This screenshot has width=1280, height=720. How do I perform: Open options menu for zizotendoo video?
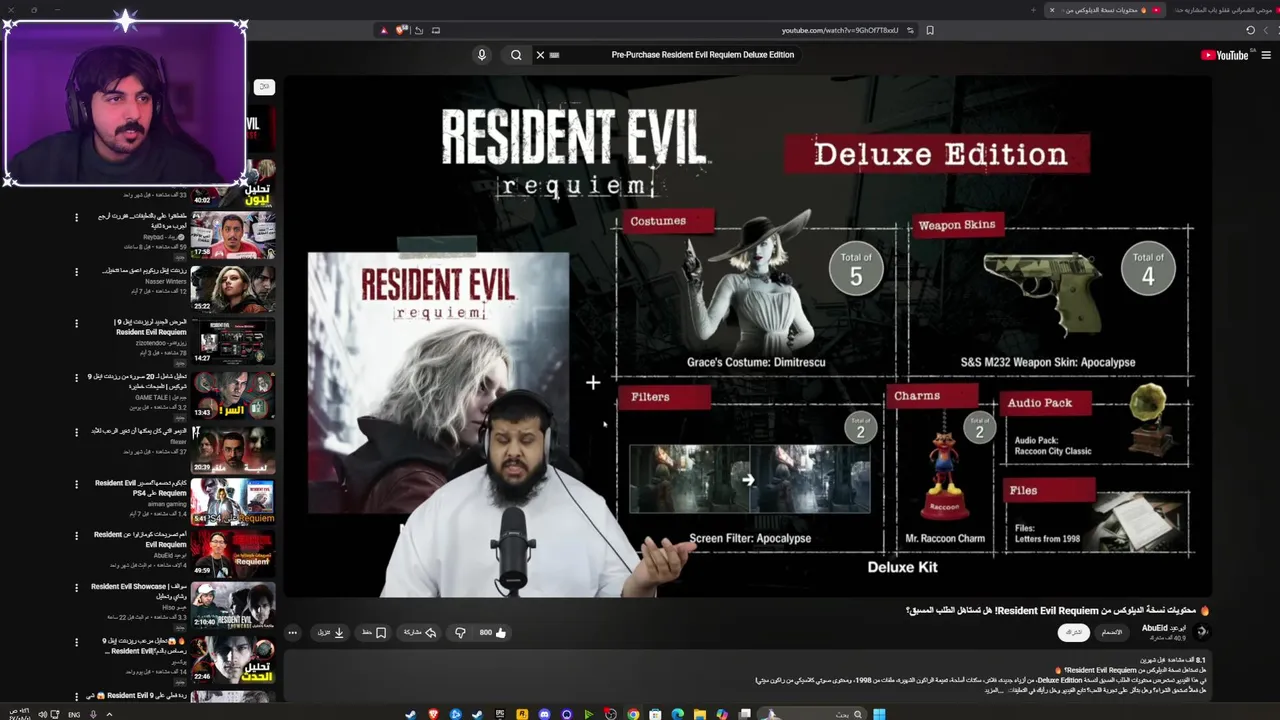click(x=76, y=324)
